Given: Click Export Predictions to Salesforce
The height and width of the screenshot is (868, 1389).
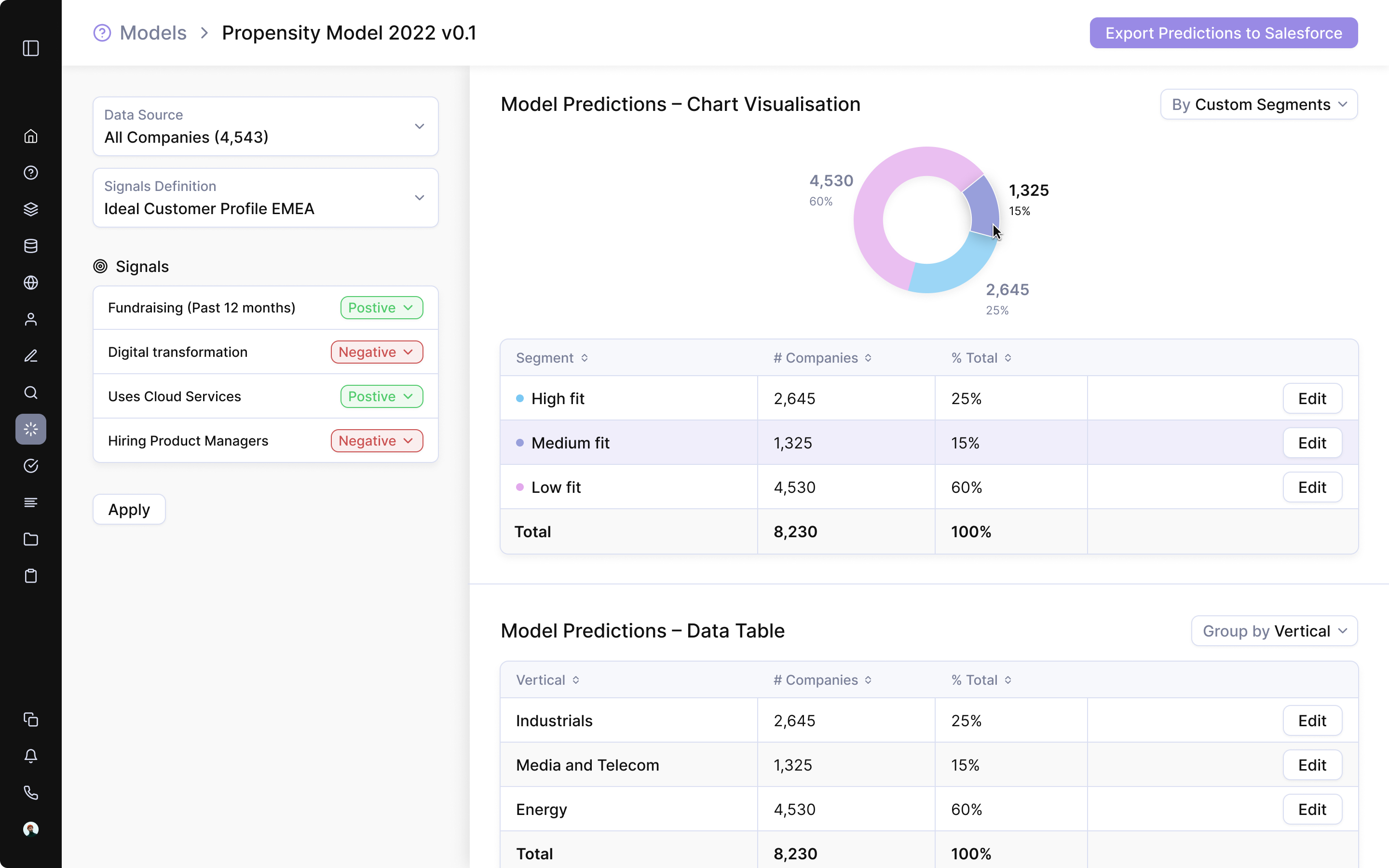Looking at the screenshot, I should 1223,33.
